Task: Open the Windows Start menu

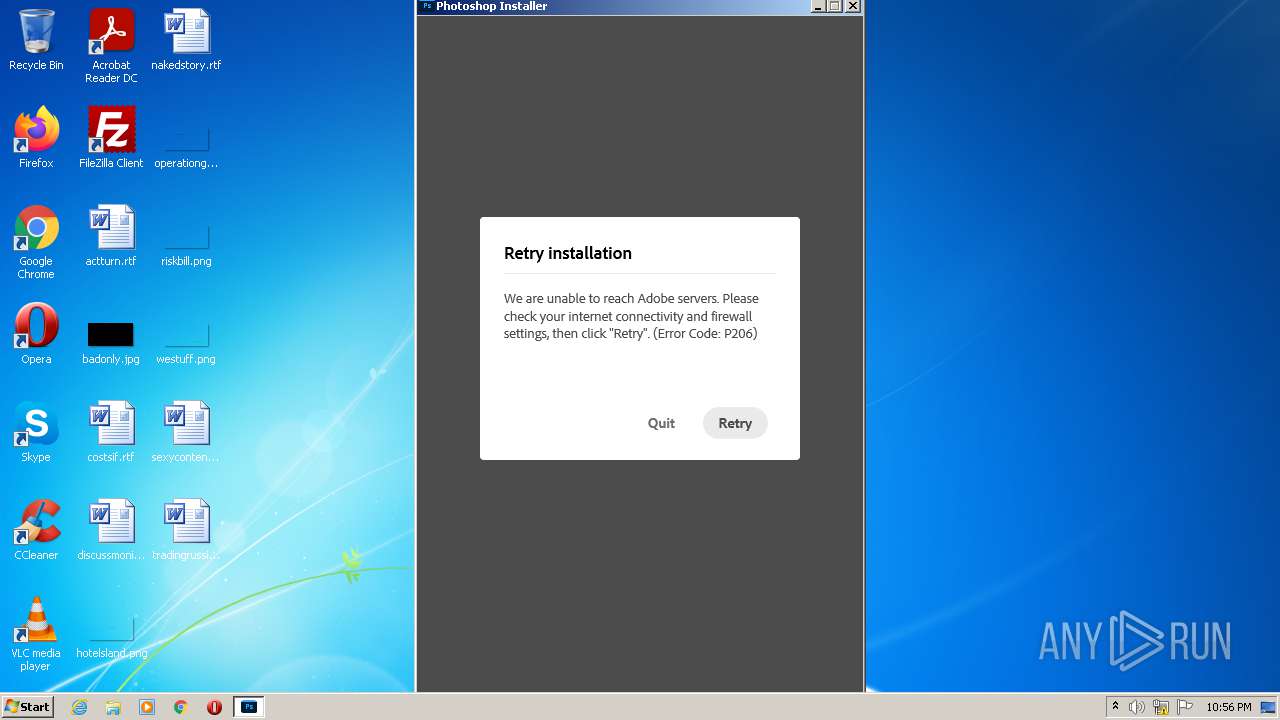Action: click(x=27, y=707)
